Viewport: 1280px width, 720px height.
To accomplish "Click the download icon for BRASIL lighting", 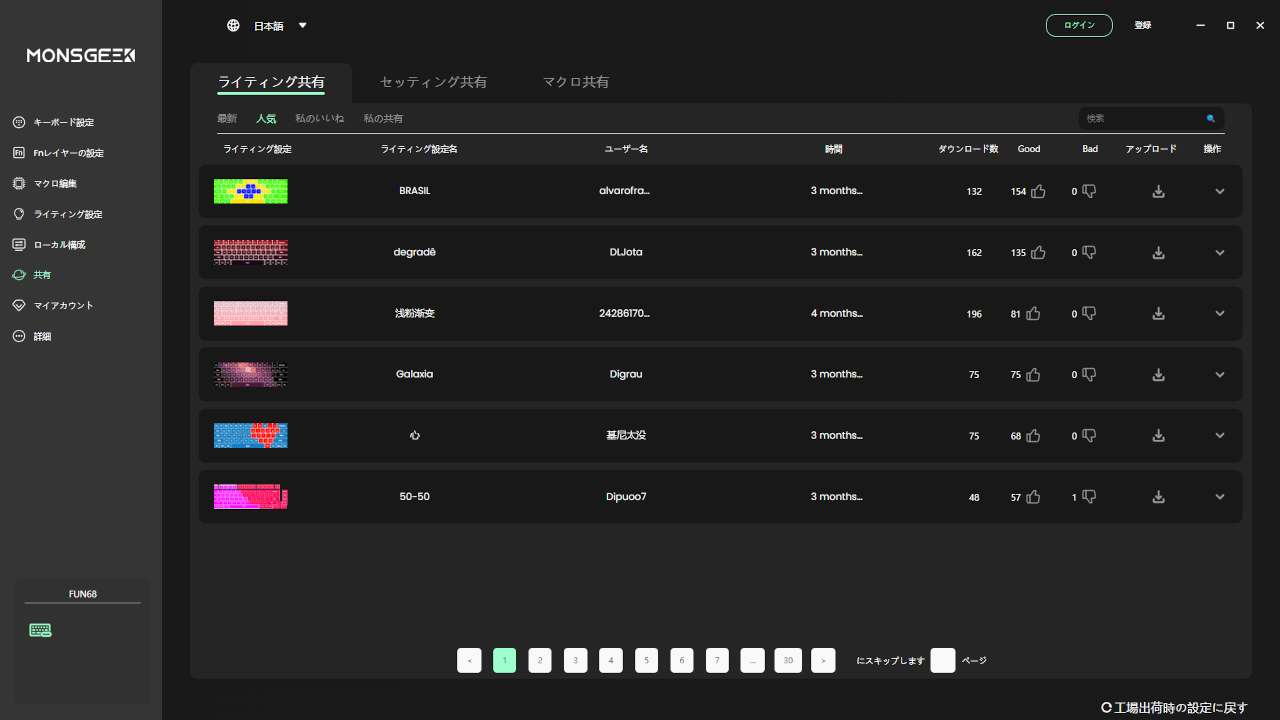I will (x=1158, y=191).
